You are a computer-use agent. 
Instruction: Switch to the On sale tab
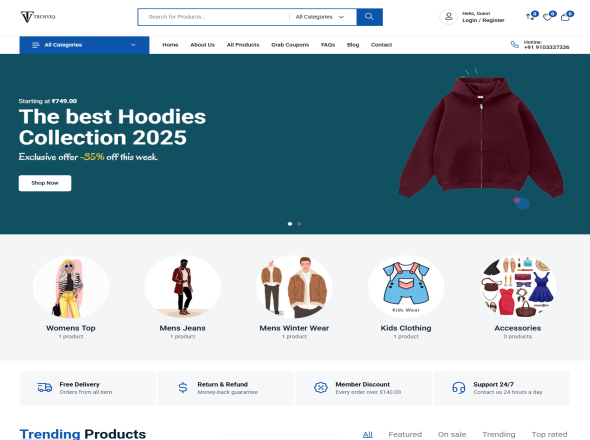pyautogui.click(x=452, y=434)
